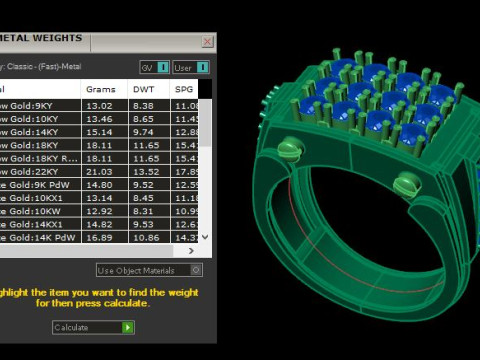The height and width of the screenshot is (360, 480).
Task: Click the 16.89 grams value
Action: point(99,238)
